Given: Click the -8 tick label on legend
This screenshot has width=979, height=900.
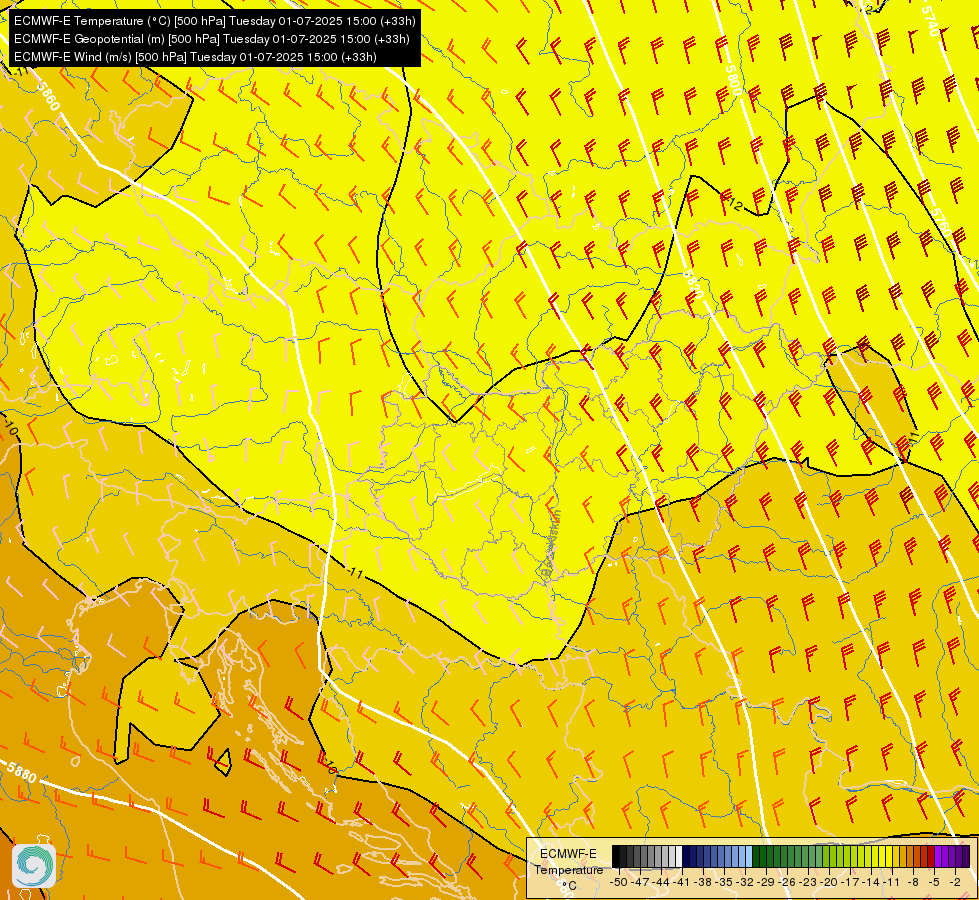Looking at the screenshot, I should pos(913,883).
